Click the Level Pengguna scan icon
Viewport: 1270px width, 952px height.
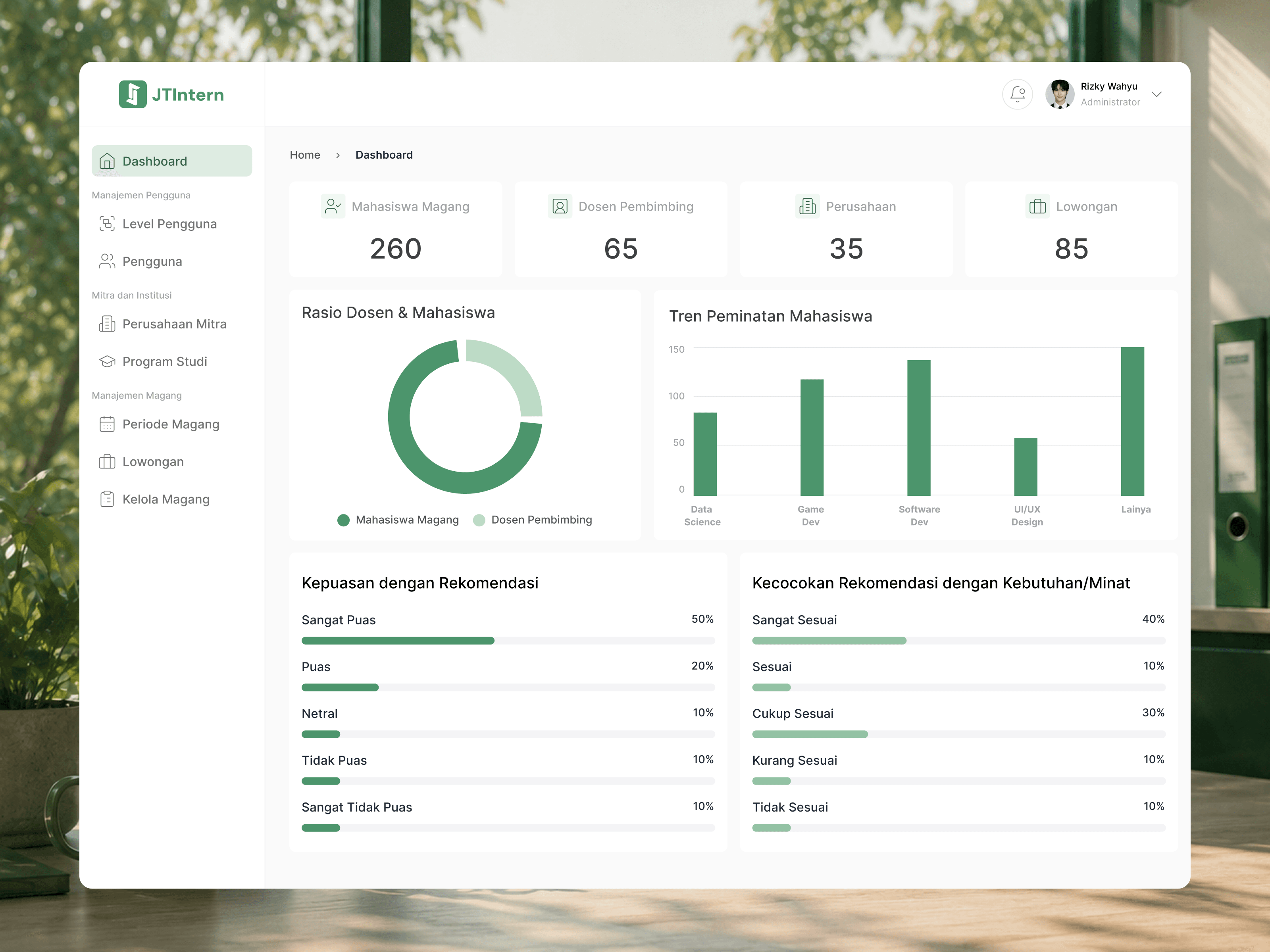[x=107, y=224]
